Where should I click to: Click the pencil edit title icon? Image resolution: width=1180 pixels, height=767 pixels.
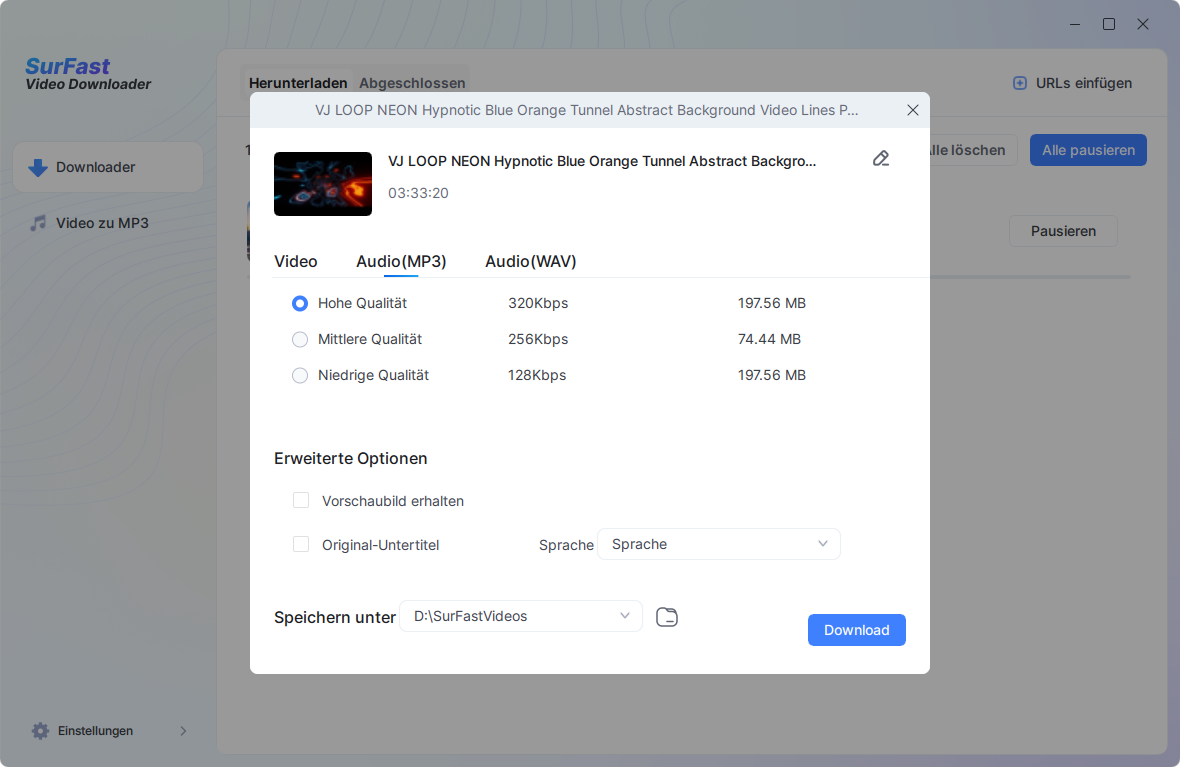tap(881, 158)
